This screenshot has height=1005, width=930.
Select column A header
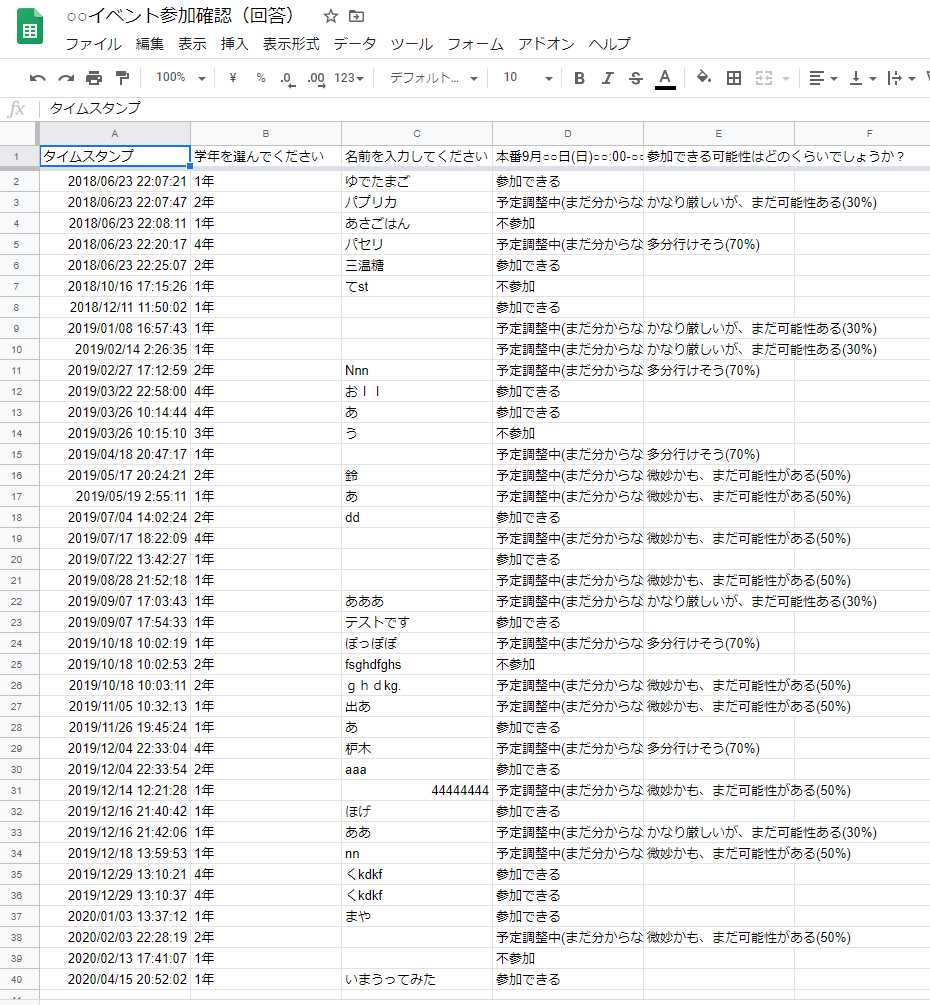pyautogui.click(x=115, y=133)
